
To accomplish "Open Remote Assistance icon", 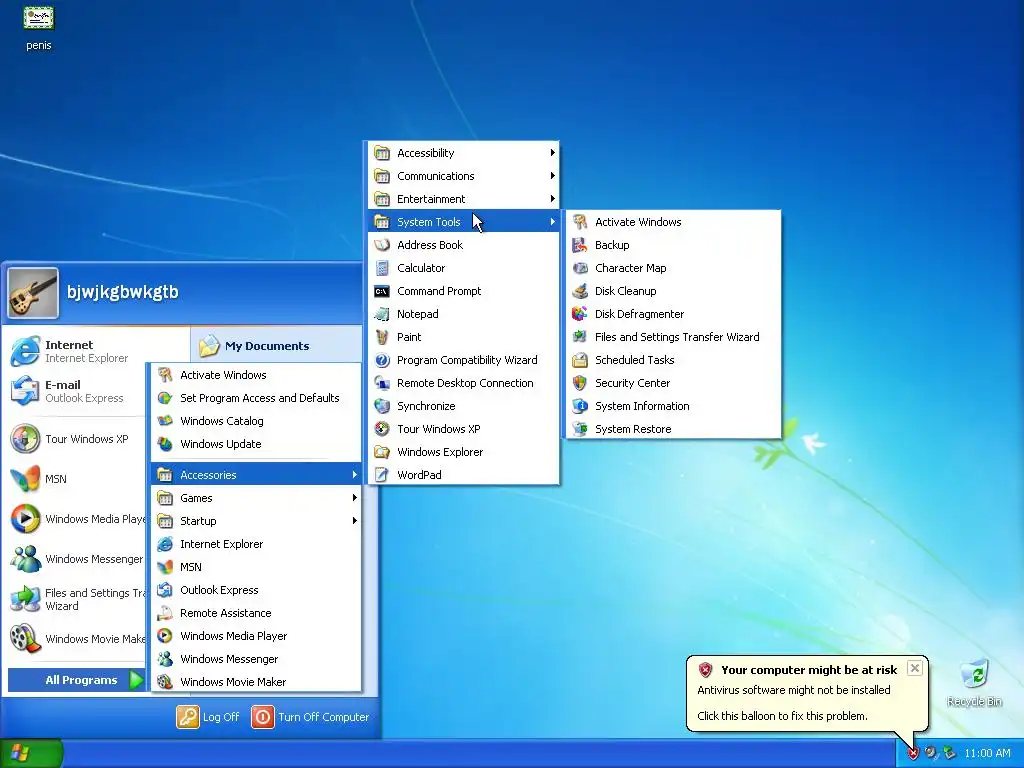I will click(165, 613).
